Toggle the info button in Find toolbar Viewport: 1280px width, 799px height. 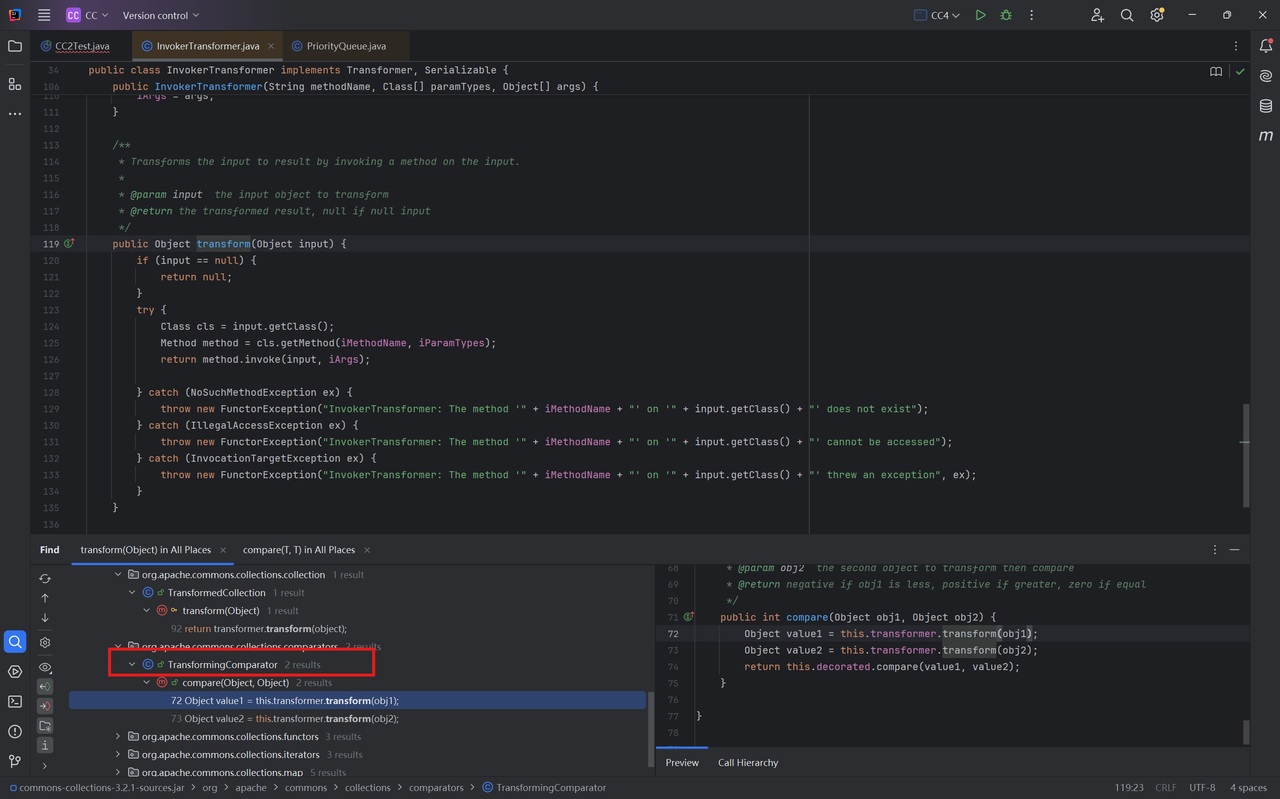(45, 745)
